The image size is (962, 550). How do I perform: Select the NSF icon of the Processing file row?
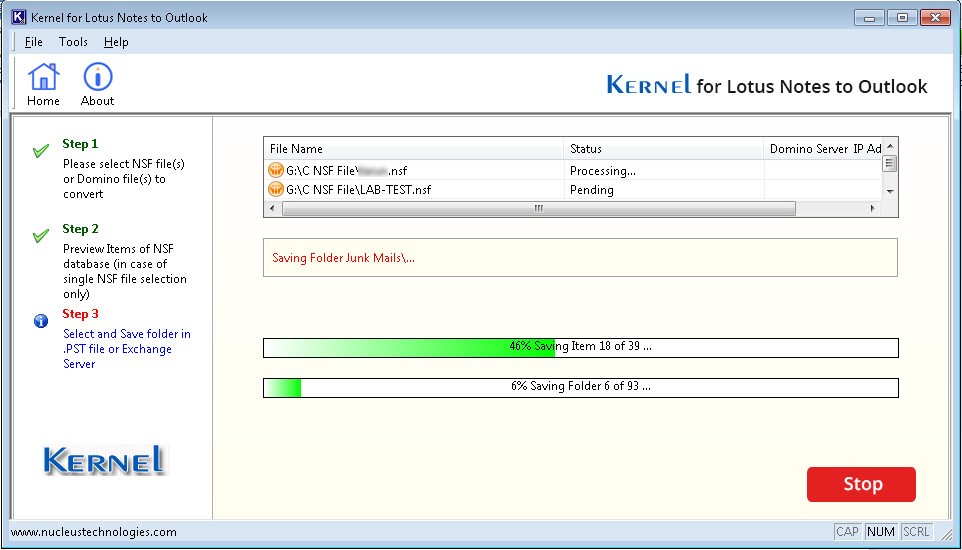275,170
